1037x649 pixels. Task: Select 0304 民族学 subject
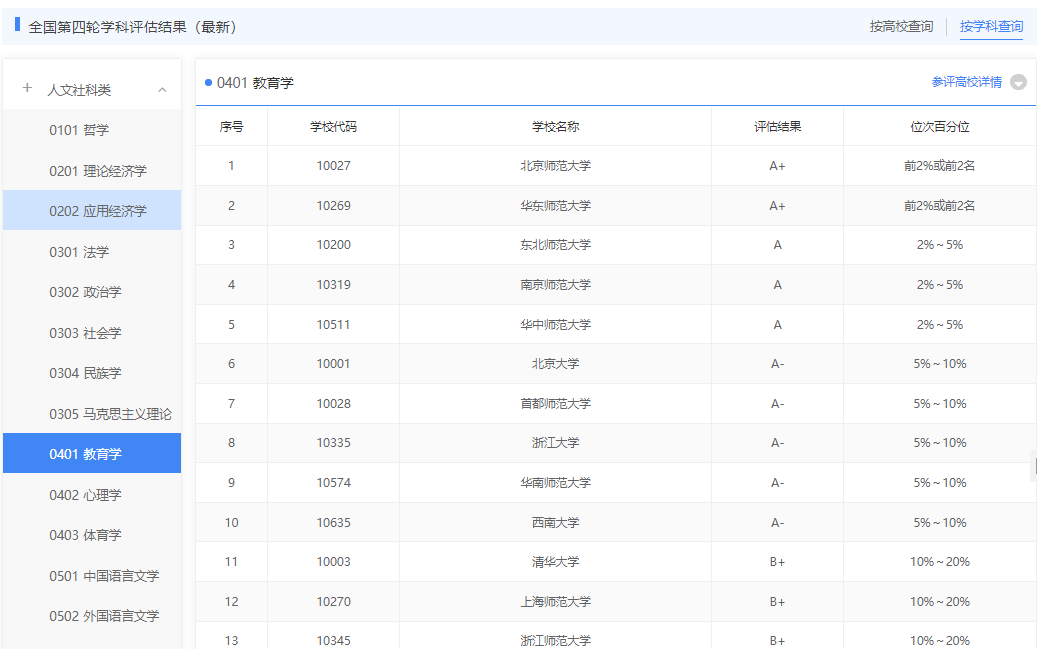point(92,373)
